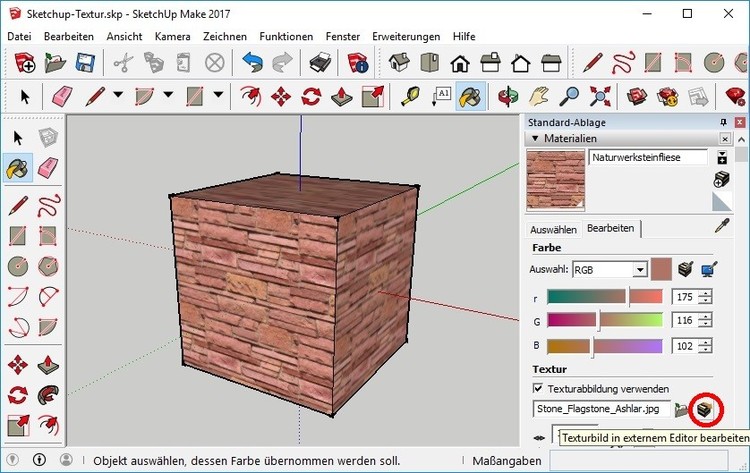Click the Naturwerksteinfliese material name field
This screenshot has height=473, width=750.
[648, 157]
